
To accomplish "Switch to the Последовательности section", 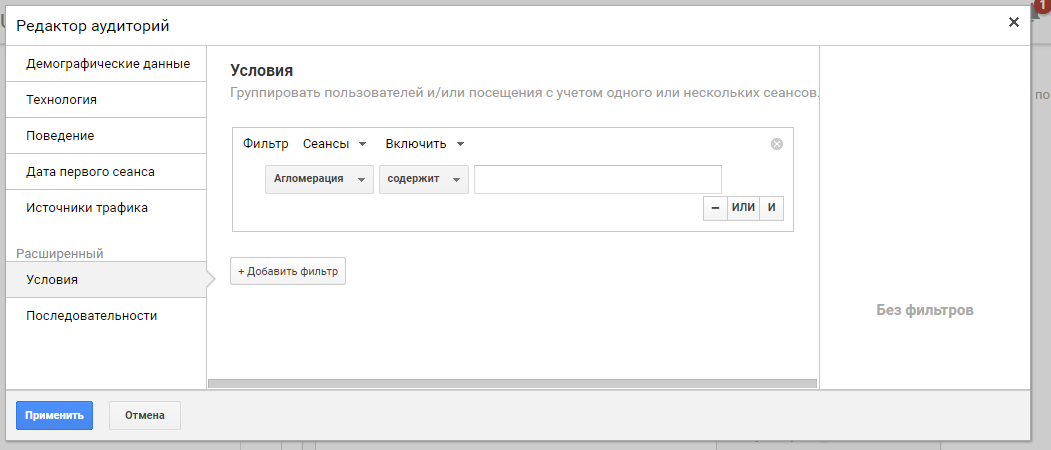I will point(106,316).
